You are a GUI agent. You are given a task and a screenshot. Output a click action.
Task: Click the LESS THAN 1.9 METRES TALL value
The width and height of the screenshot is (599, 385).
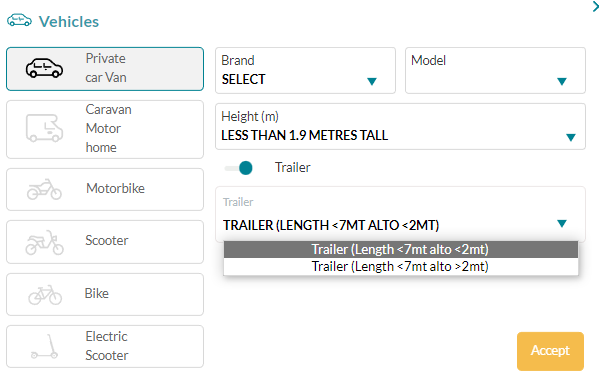coord(304,135)
